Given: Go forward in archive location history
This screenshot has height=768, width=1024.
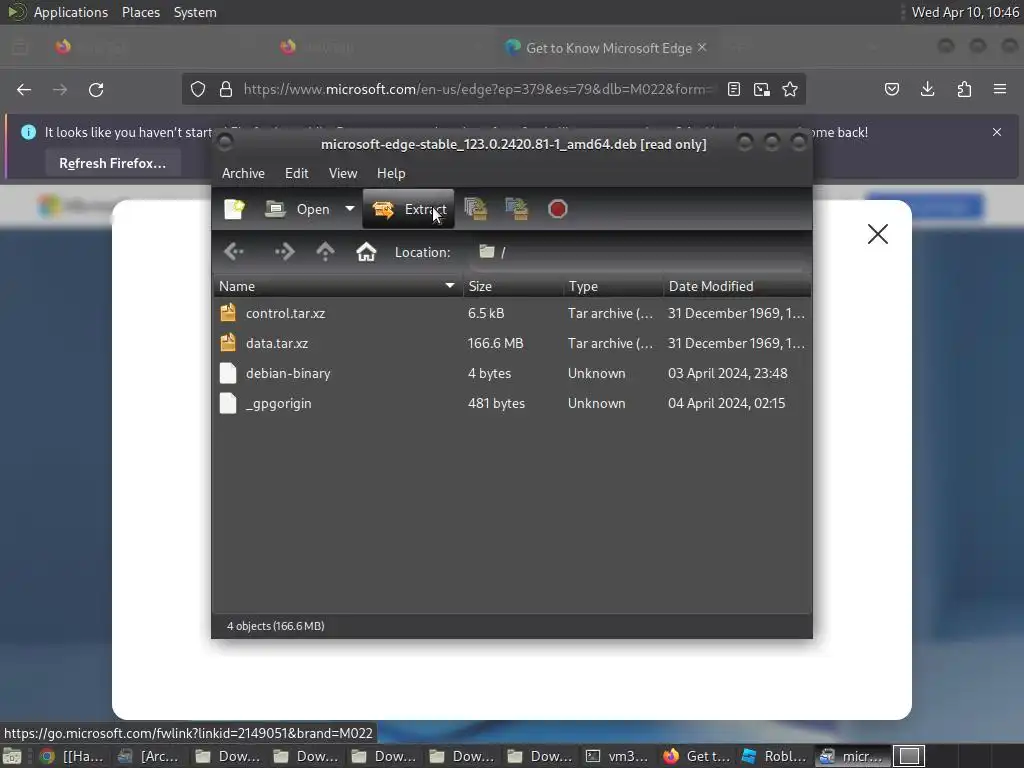Looking at the screenshot, I should pos(284,252).
